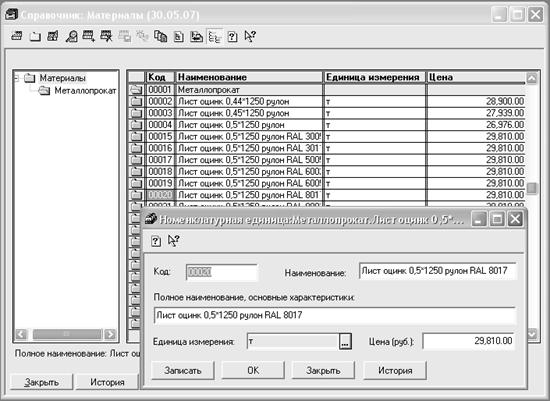Toggle the hierarchical list view icon
This screenshot has width=550, height=401.
(214, 36)
